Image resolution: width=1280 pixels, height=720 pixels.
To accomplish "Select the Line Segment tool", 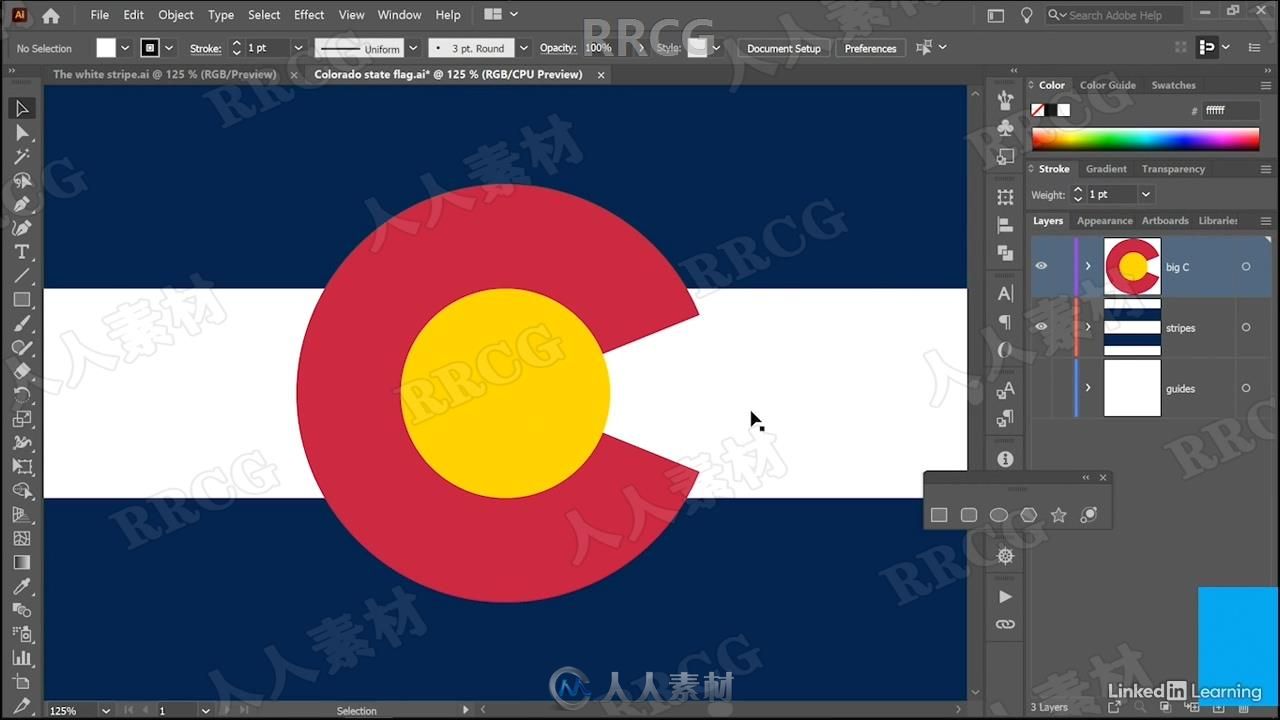I will (22, 276).
